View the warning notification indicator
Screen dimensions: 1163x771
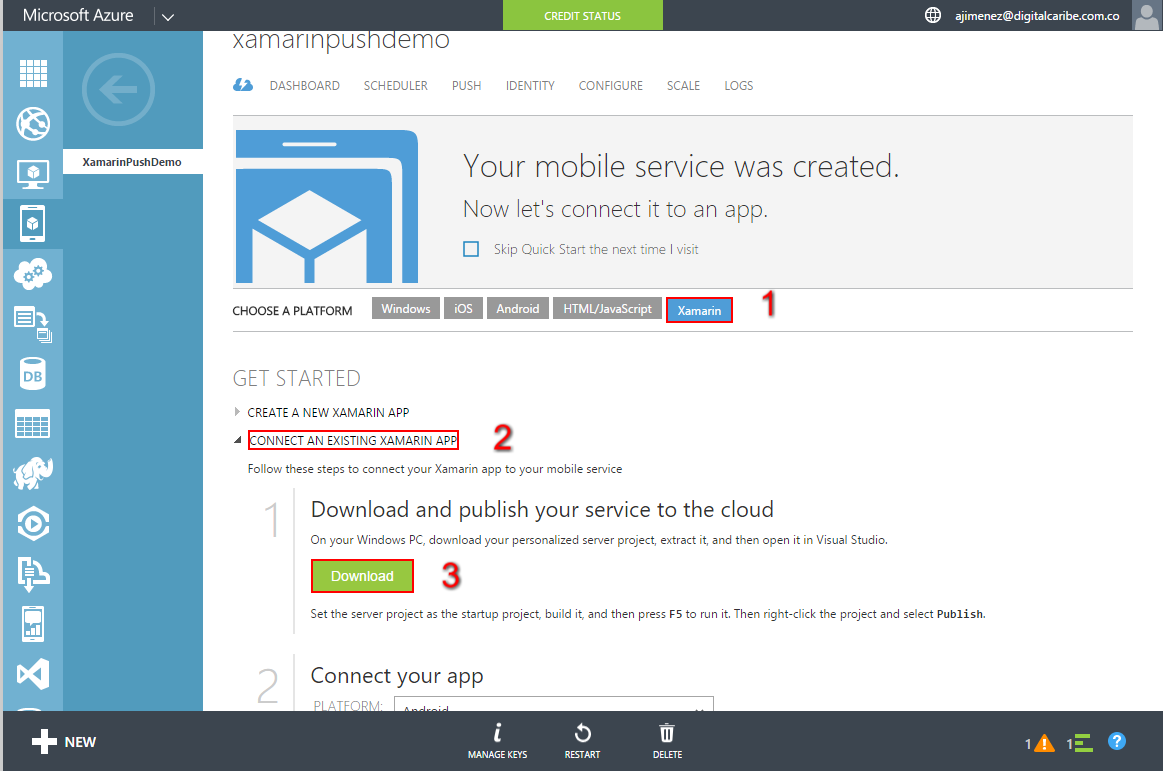1040,743
